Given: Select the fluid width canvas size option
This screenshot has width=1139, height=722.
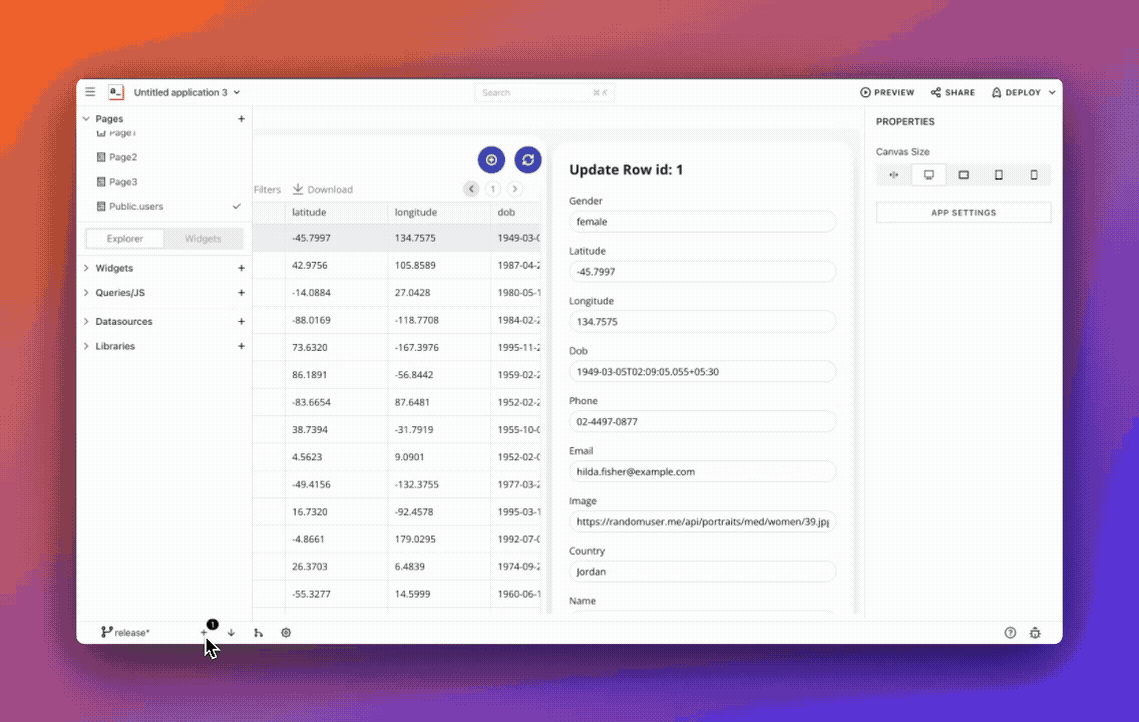Looking at the screenshot, I should coord(894,175).
